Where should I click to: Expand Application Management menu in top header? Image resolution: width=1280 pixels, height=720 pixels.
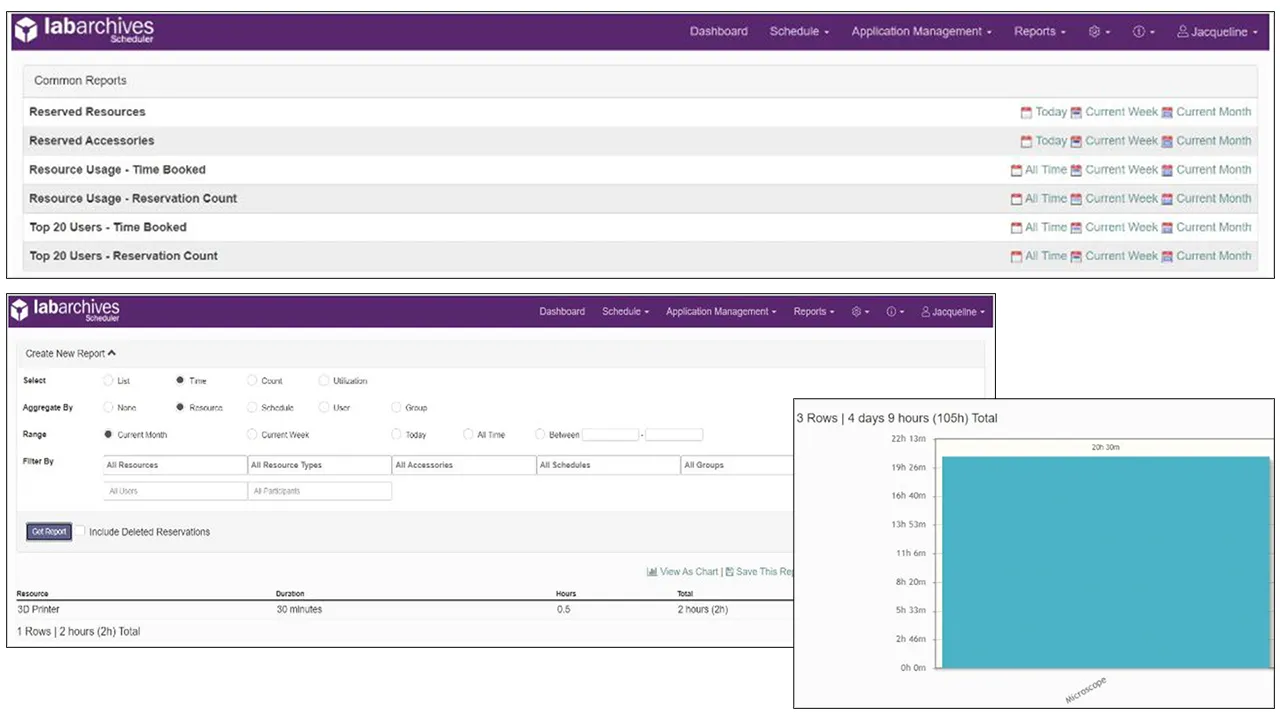920,32
